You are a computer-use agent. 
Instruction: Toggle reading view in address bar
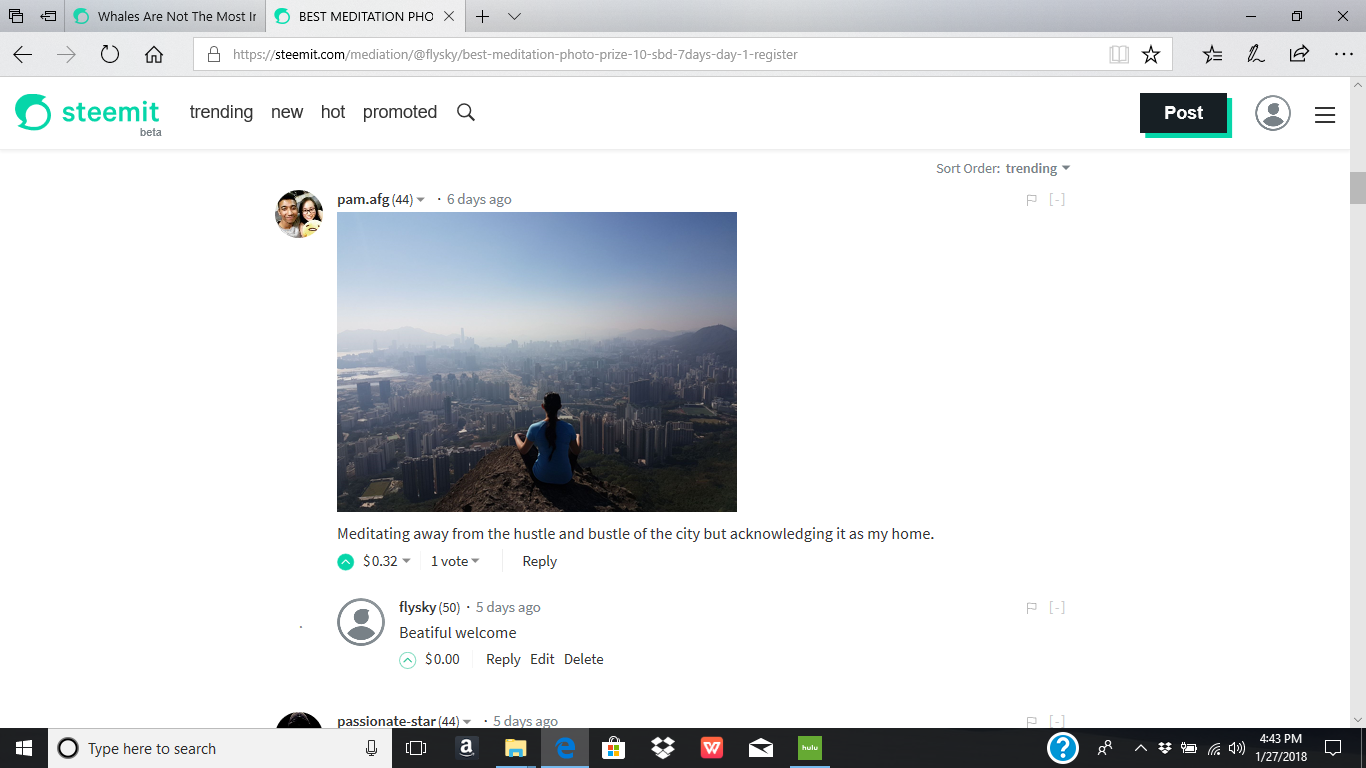[1119, 55]
